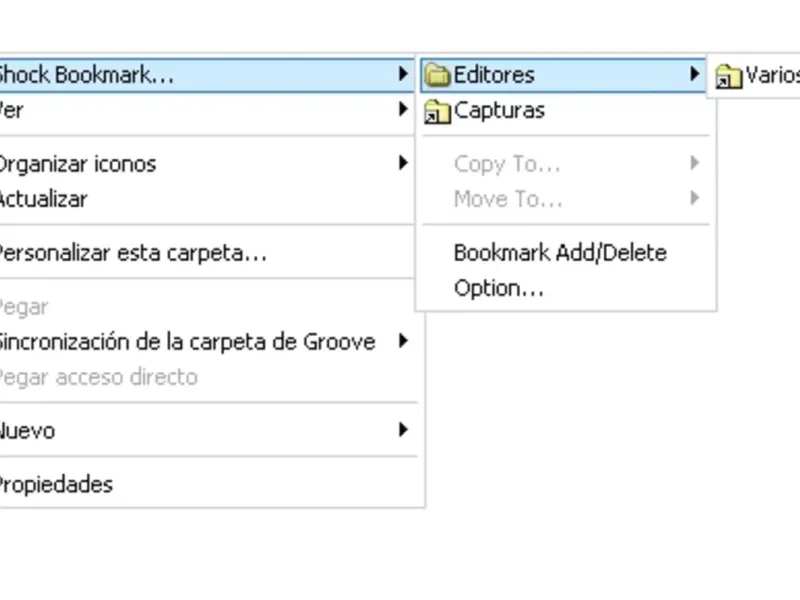Click the Capturas shortcut folder icon
This screenshot has width=800, height=600.
pyautogui.click(x=437, y=111)
